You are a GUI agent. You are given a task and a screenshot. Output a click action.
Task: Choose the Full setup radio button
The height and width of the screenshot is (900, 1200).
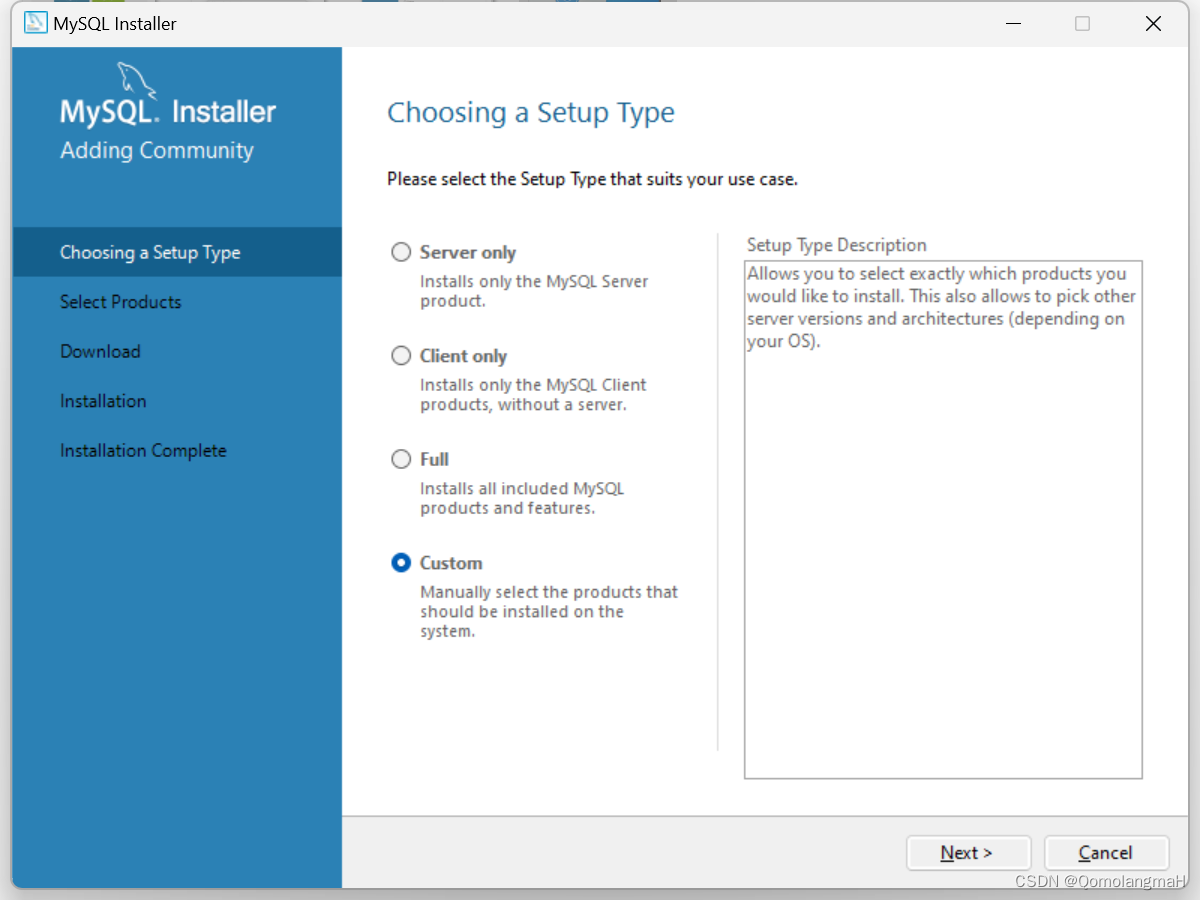401,459
